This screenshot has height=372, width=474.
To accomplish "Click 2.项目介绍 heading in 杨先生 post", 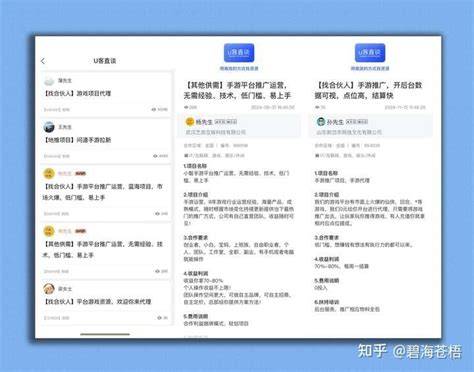I will click(196, 195).
